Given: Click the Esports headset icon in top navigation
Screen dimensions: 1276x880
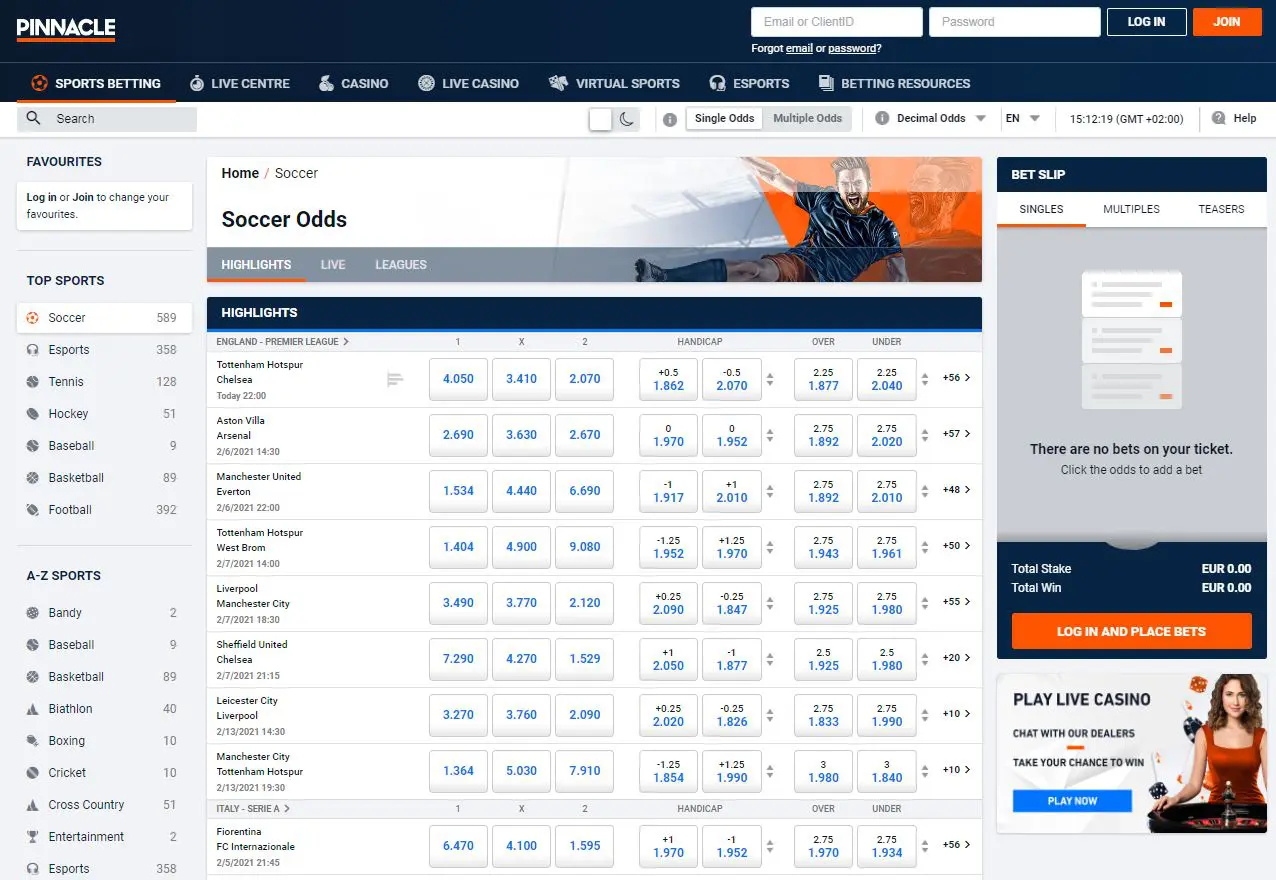Looking at the screenshot, I should pos(717,83).
